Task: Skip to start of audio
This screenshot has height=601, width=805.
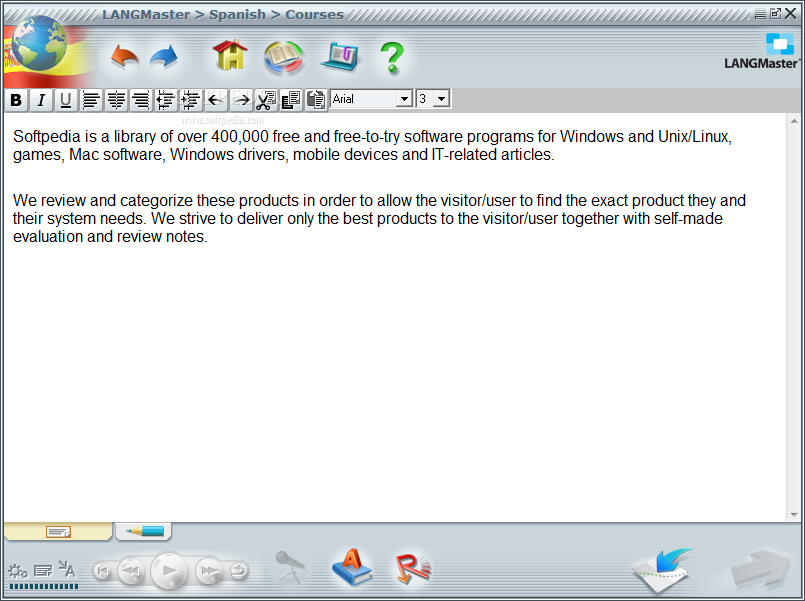Action: 102,571
